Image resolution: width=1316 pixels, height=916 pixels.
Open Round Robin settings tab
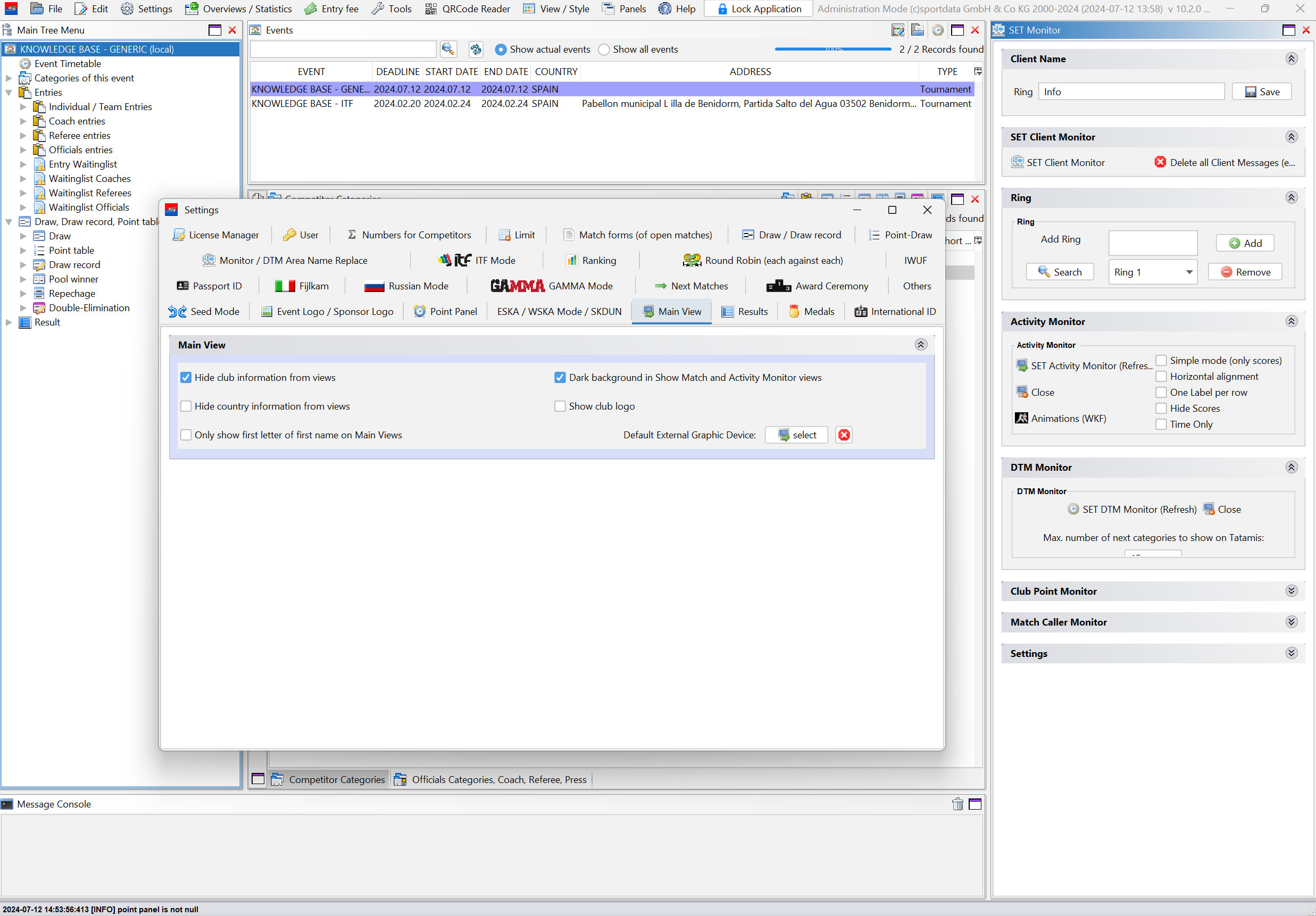(x=763, y=260)
